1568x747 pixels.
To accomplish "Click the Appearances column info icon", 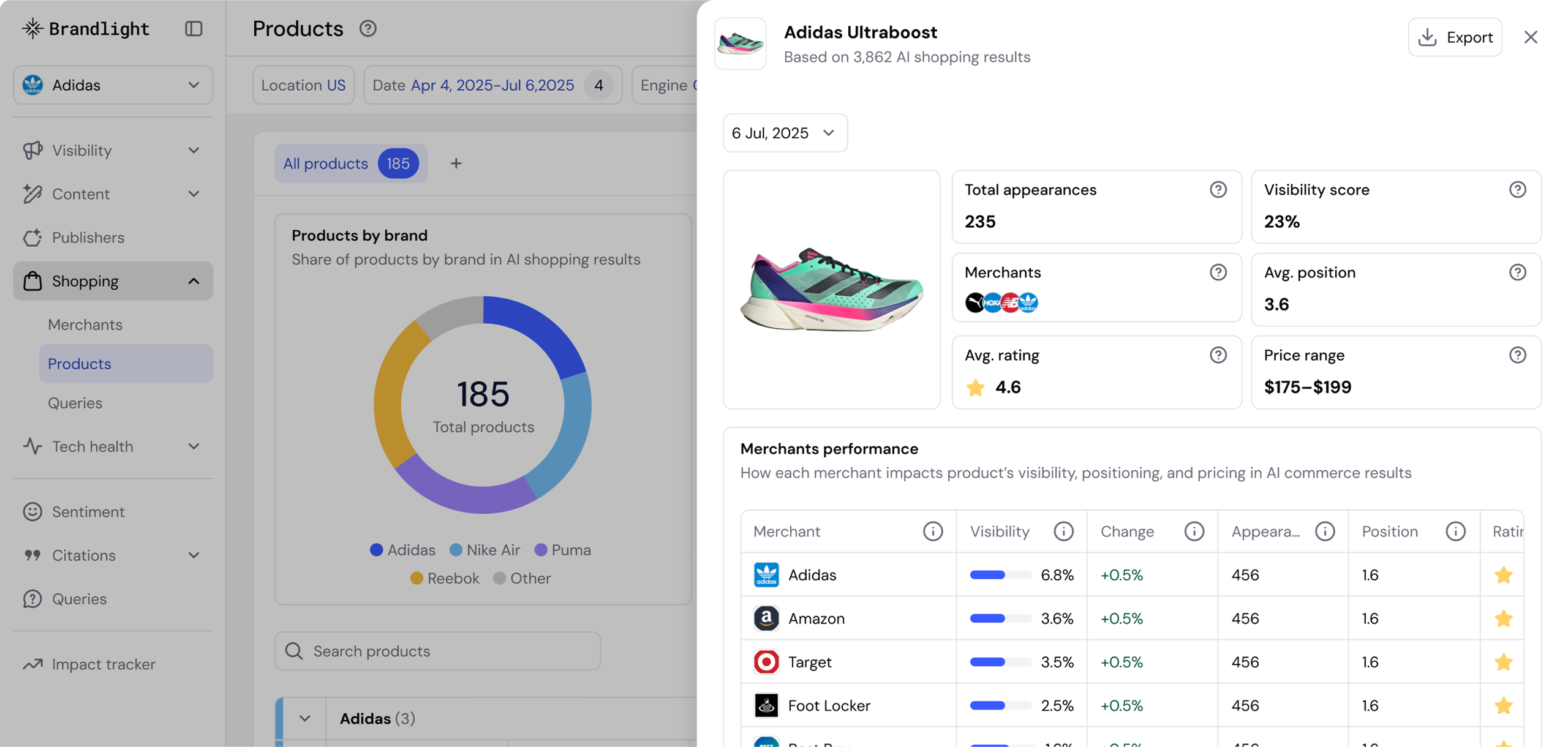I will pyautogui.click(x=1325, y=531).
